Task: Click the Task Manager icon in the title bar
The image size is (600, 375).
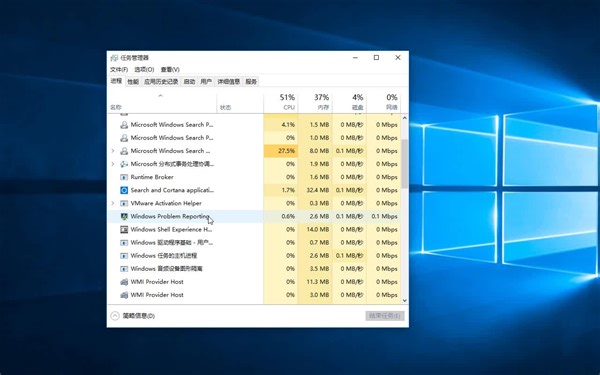Action: [x=114, y=58]
